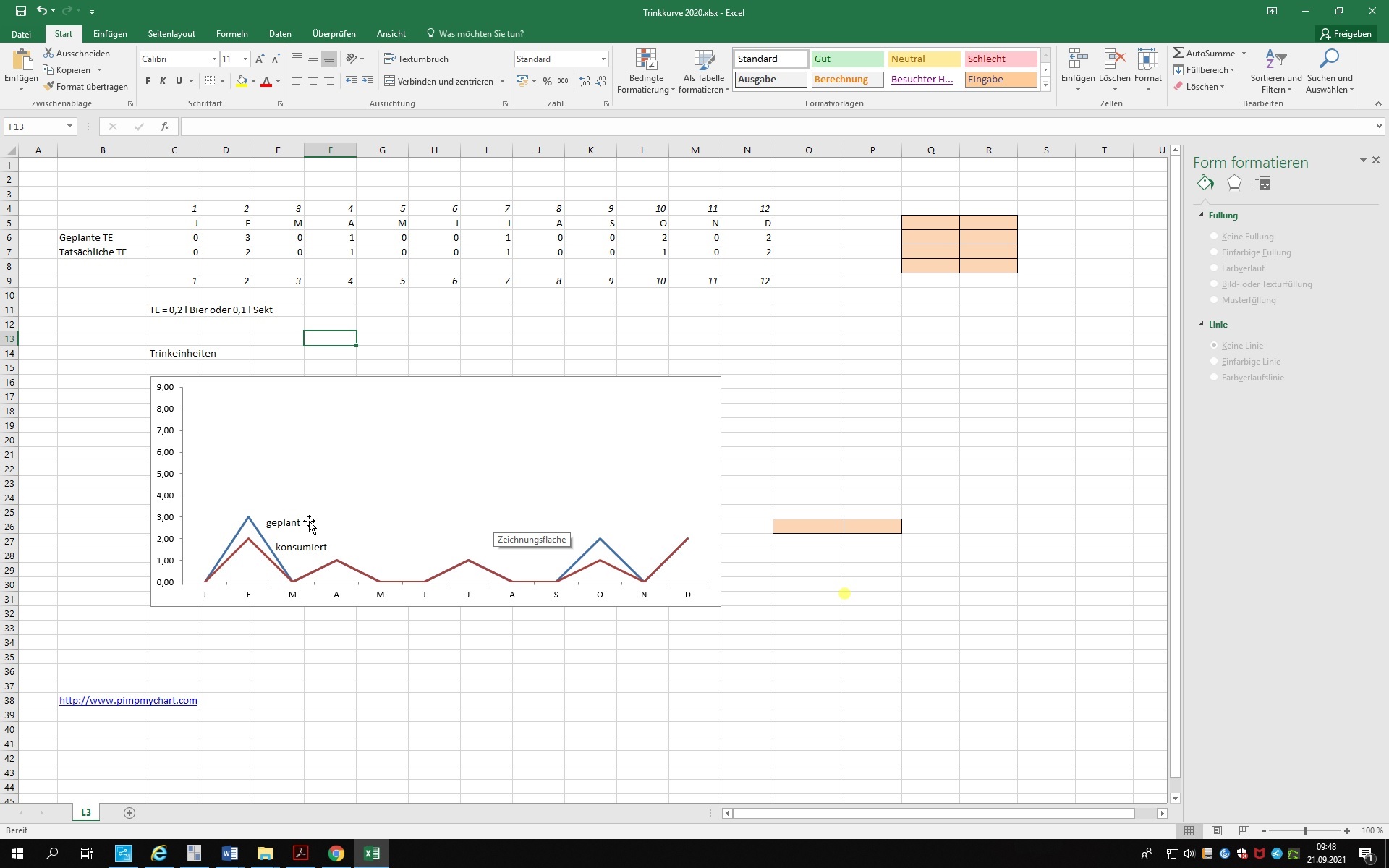Open the number format Standard dropdown

click(603, 59)
